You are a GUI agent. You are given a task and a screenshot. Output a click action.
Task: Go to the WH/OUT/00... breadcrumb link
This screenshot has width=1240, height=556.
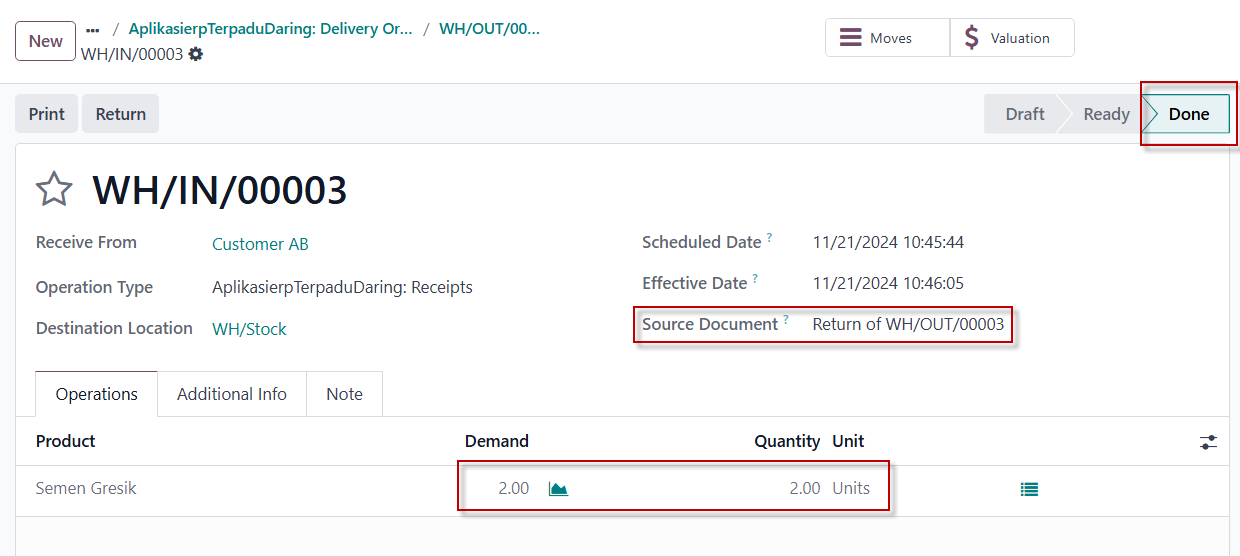tap(489, 29)
